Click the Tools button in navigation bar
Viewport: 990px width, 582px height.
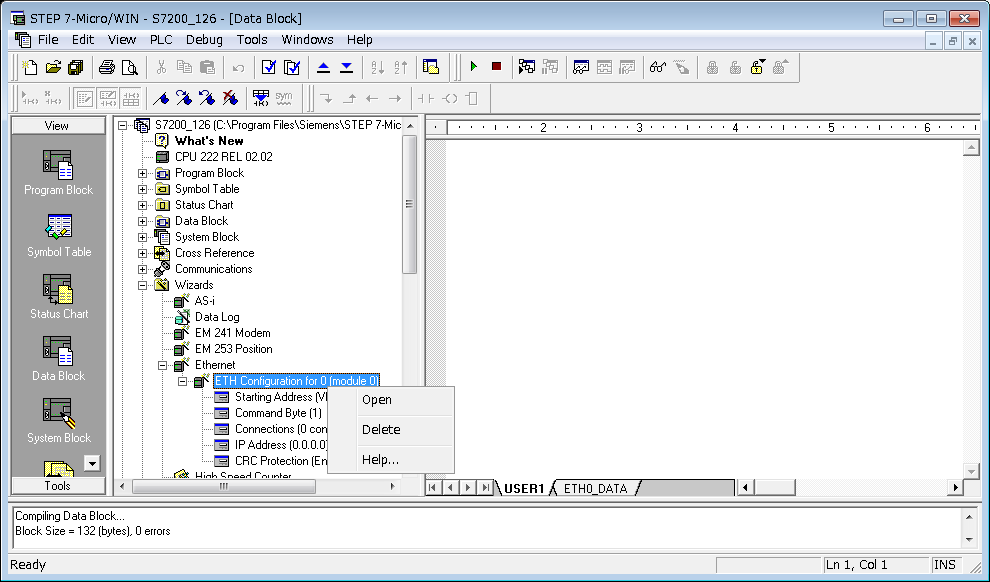[58, 485]
